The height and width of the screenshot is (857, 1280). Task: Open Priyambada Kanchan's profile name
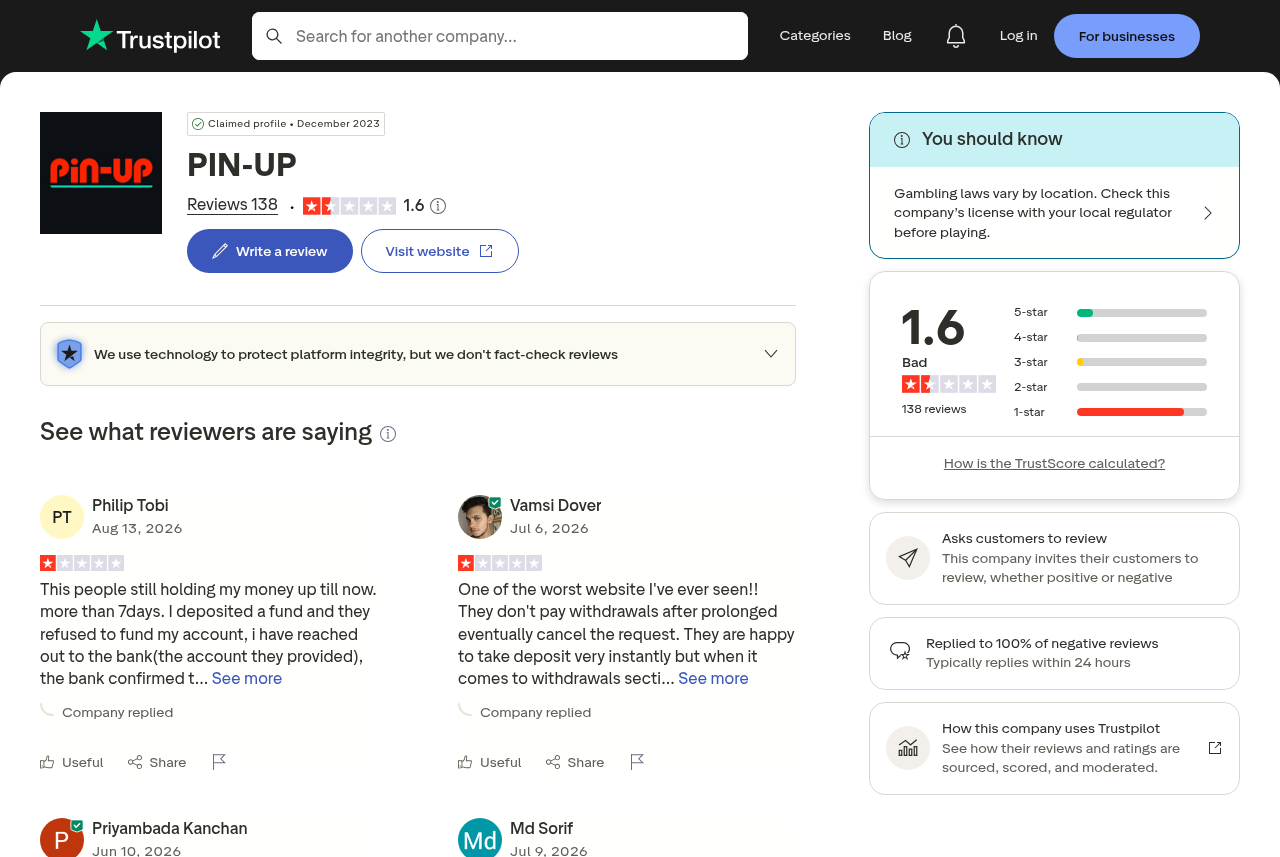(x=170, y=828)
